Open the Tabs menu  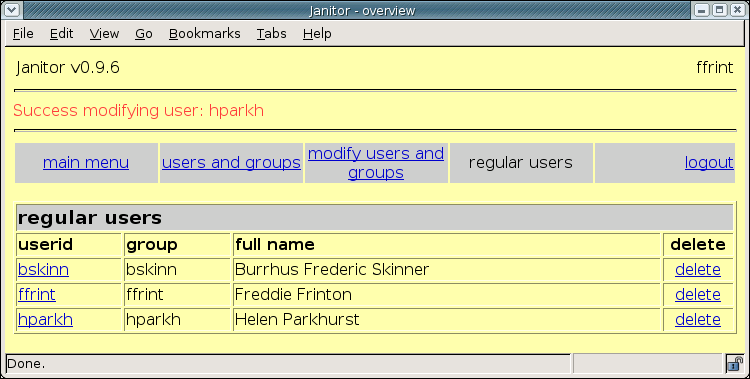271,33
